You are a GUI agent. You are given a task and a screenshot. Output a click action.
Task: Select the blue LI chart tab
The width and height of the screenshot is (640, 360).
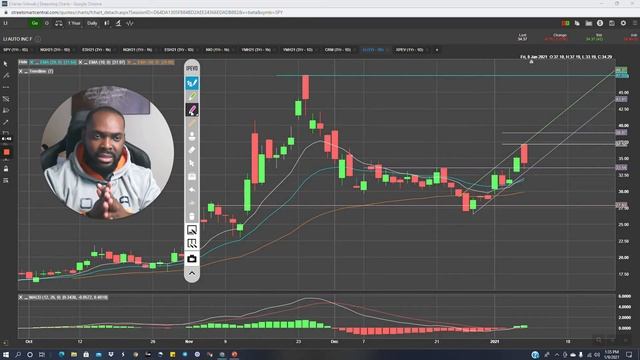[x=373, y=50]
